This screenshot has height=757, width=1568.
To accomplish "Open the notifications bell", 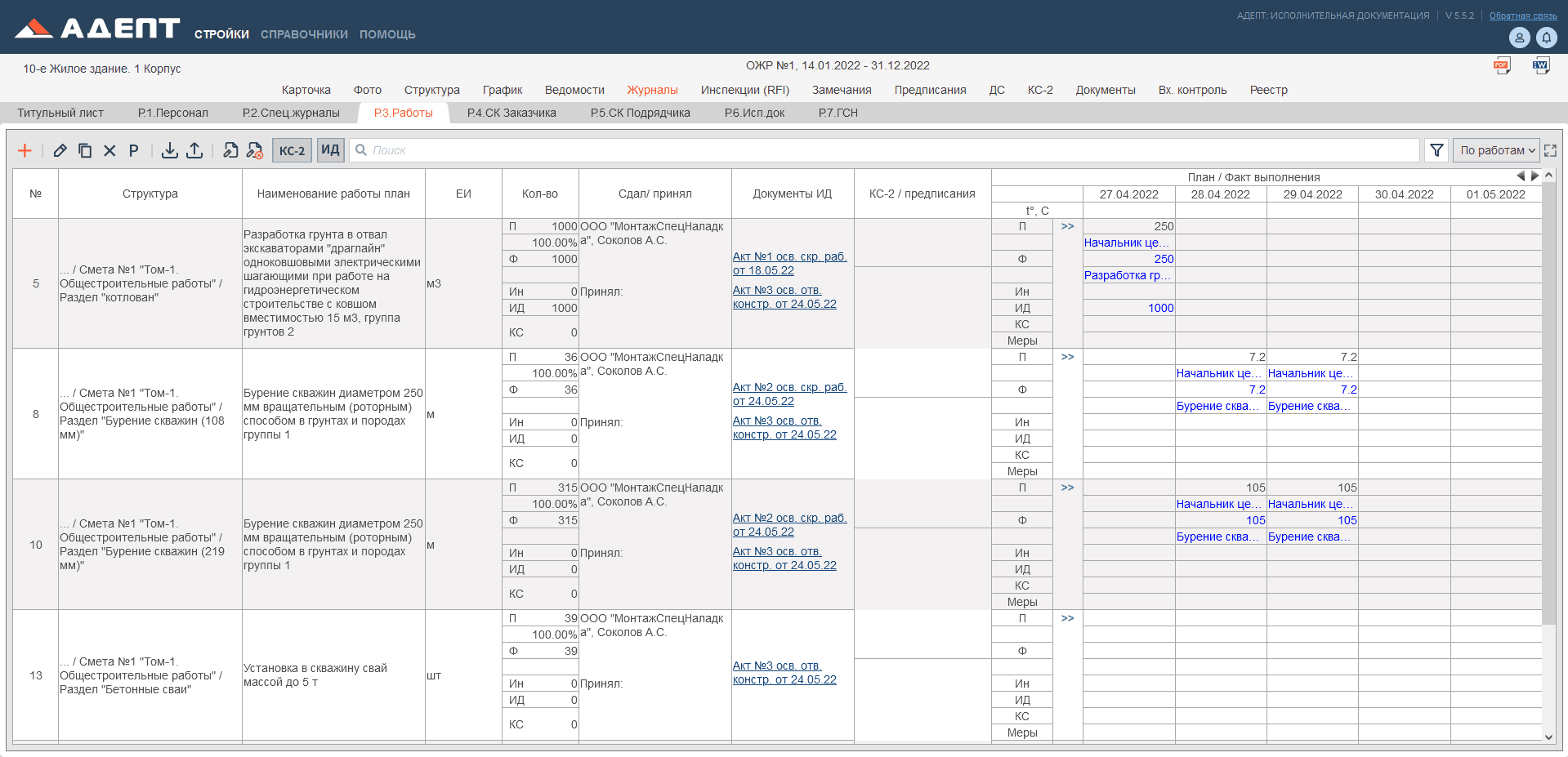I will pos(1546,38).
